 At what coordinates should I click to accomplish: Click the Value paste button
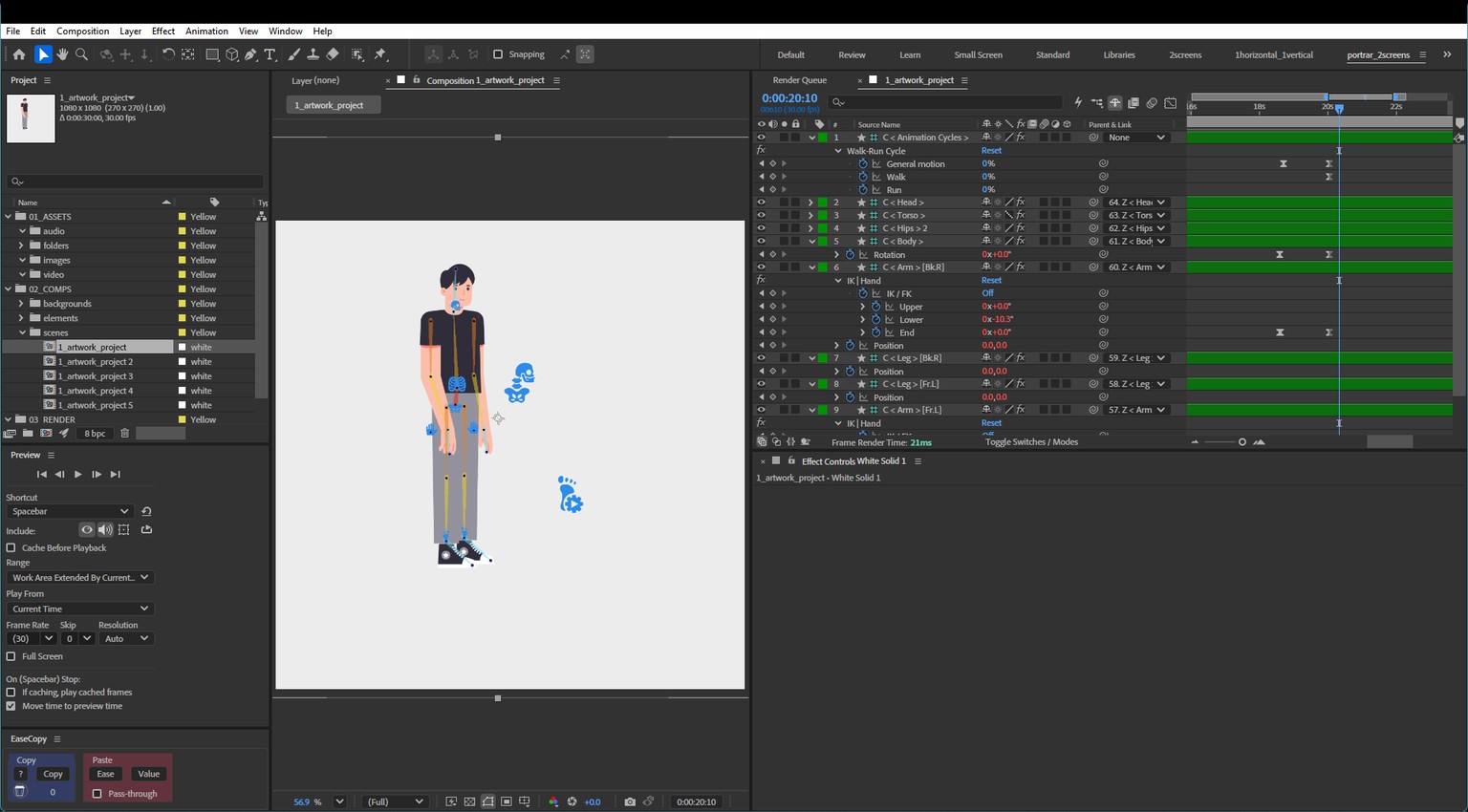[148, 774]
